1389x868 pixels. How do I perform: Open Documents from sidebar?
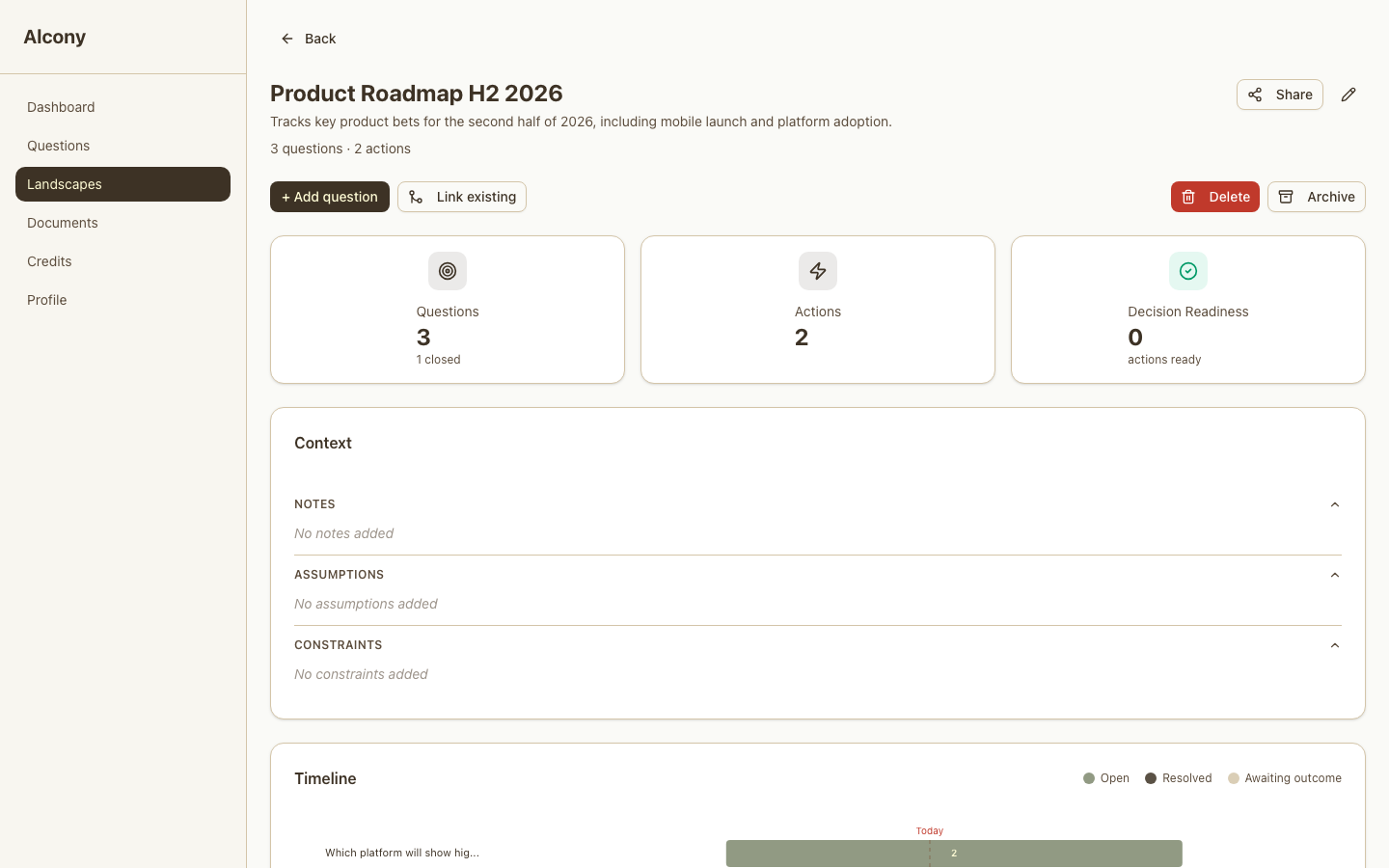click(123, 223)
